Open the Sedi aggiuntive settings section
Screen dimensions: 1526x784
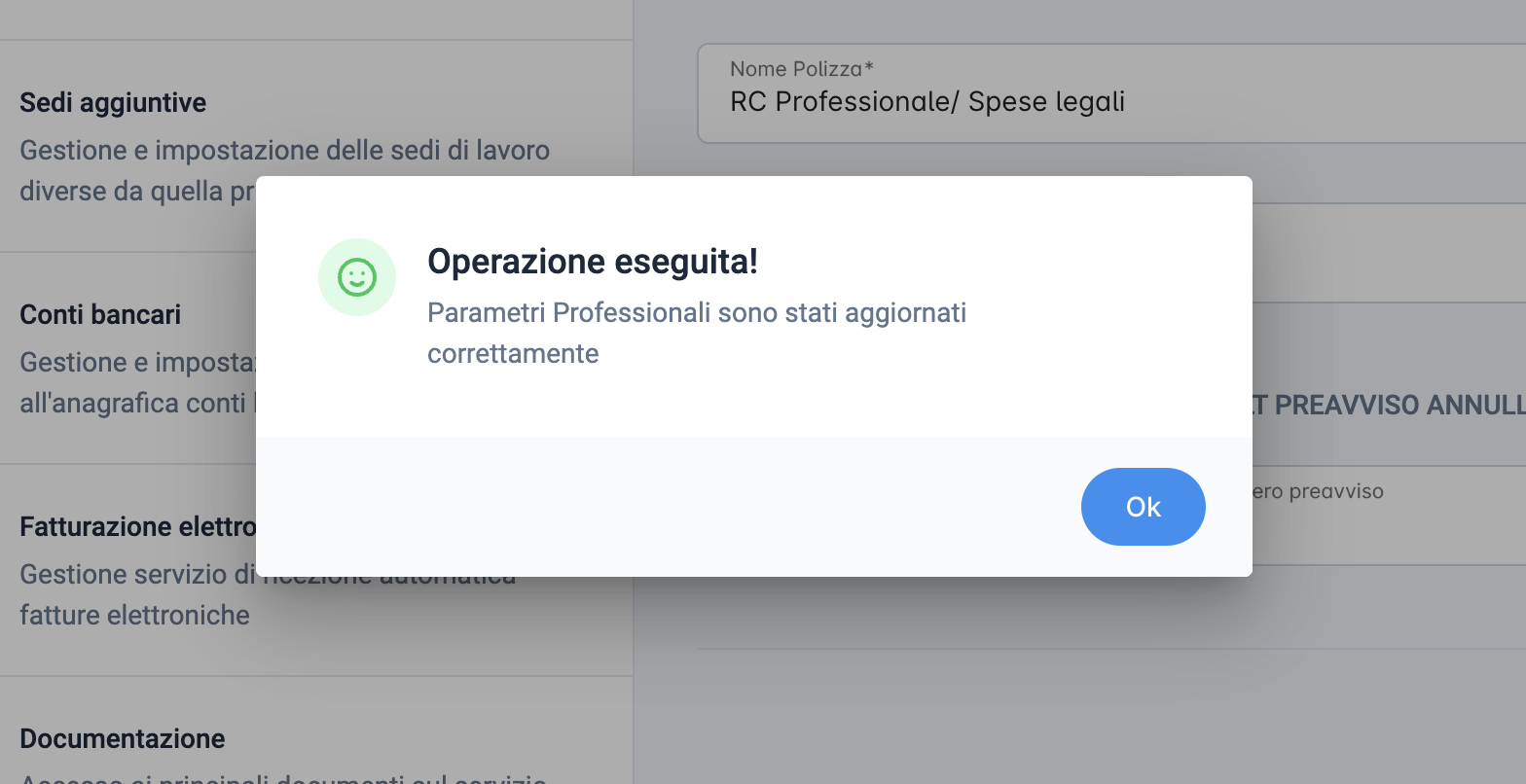click(316, 146)
